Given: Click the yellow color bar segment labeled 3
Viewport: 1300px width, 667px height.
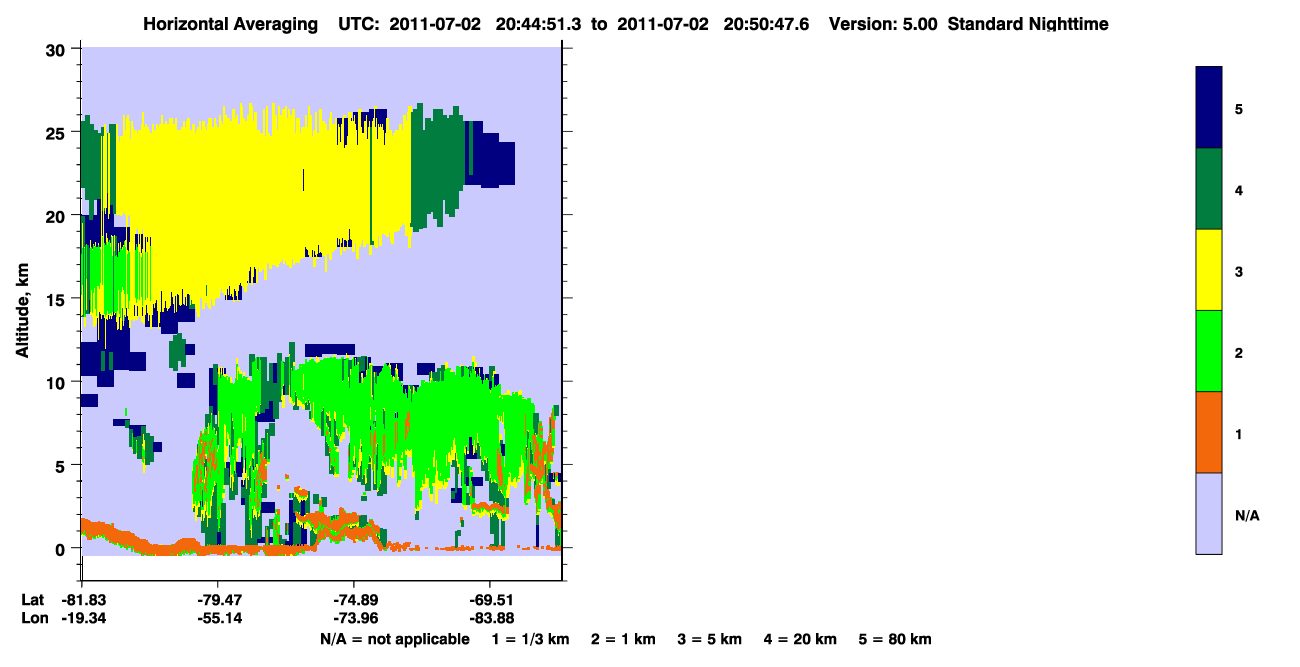Looking at the screenshot, I should click(1209, 270).
